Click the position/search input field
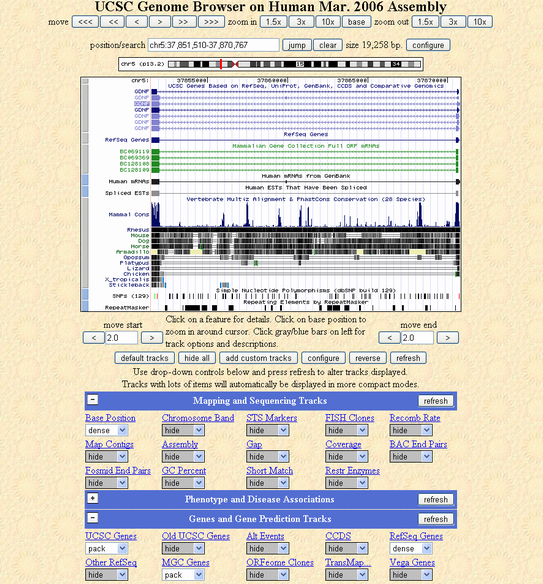Image resolution: width=543 pixels, height=584 pixels. [x=213, y=45]
